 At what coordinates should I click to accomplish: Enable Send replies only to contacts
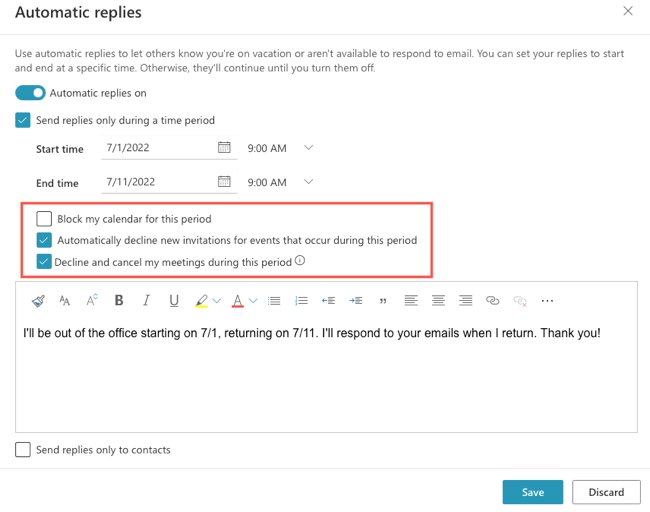[x=23, y=450]
